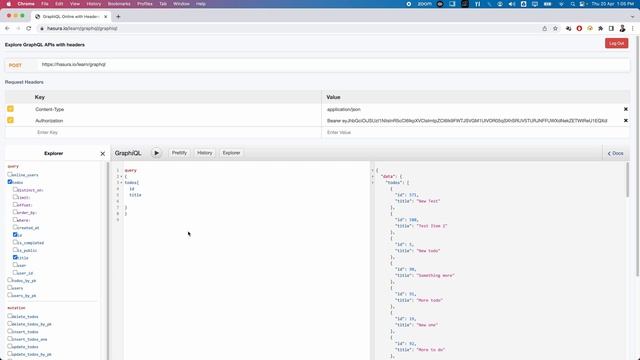Uncheck the todos query field
This screenshot has height=360, width=640.
coord(9,182)
